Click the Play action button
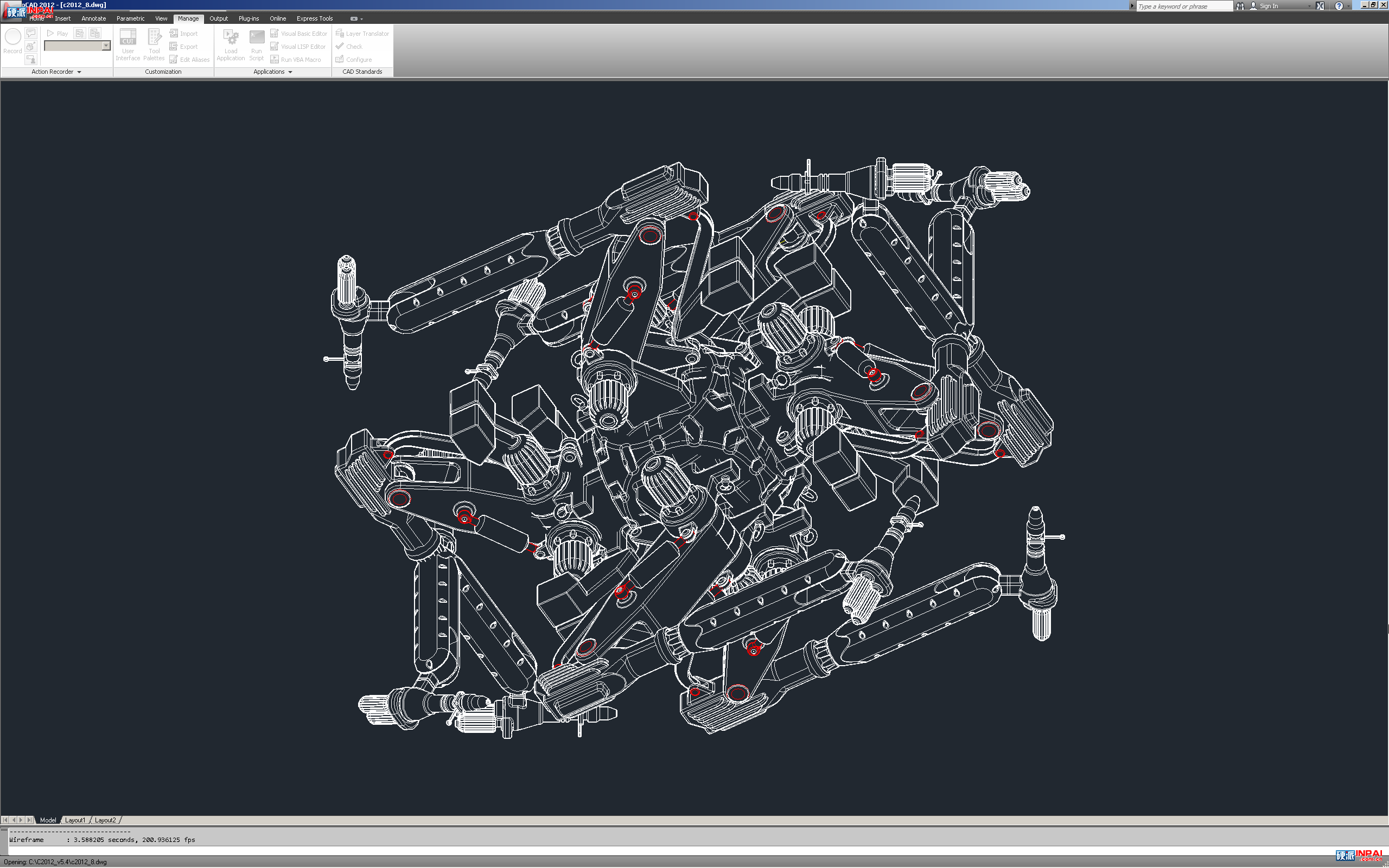1389x868 pixels. pos(57,33)
